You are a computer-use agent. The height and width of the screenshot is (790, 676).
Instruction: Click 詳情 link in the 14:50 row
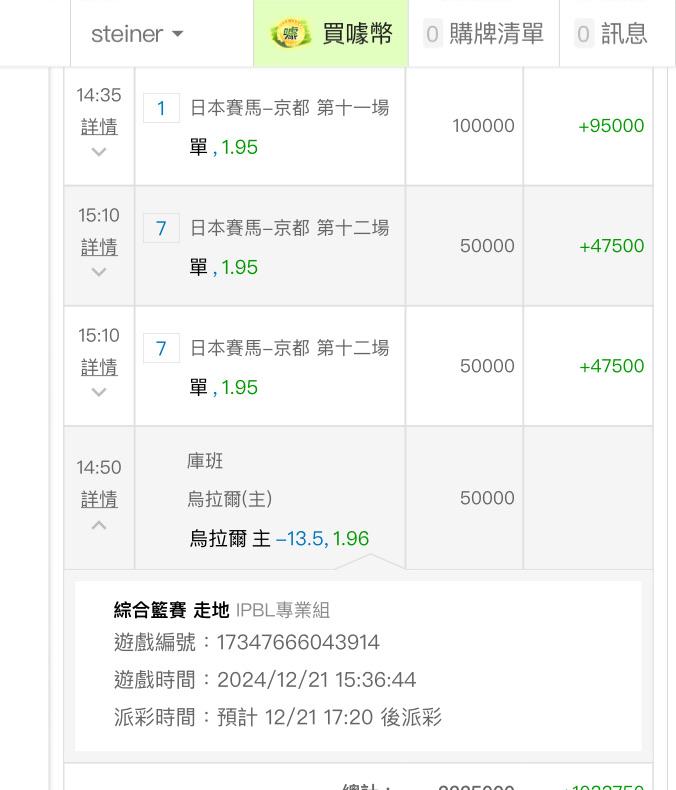click(99, 499)
